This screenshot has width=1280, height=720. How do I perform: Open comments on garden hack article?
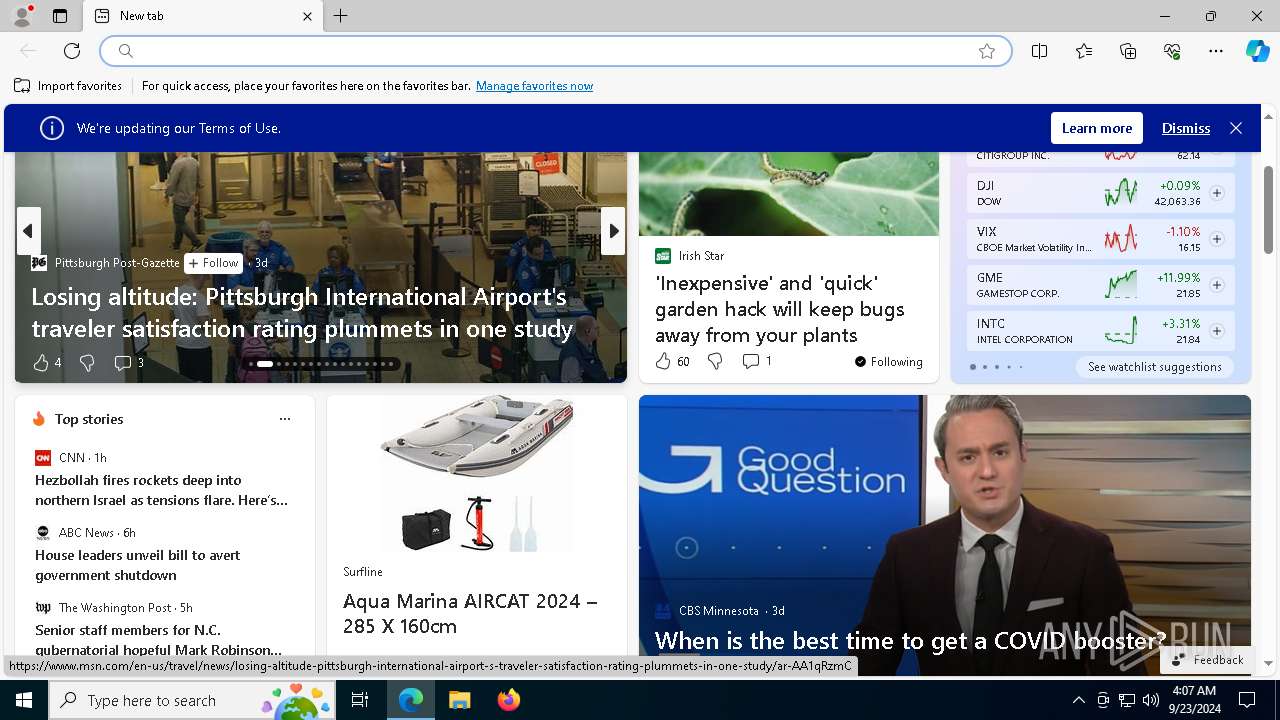(756, 361)
